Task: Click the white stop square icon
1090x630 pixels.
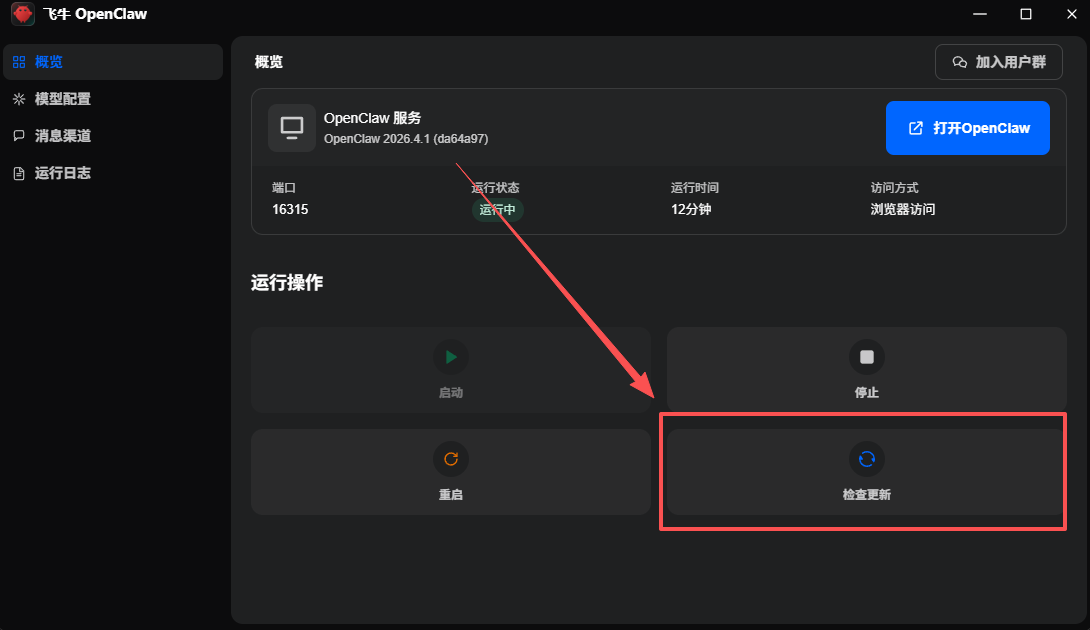Action: (866, 357)
